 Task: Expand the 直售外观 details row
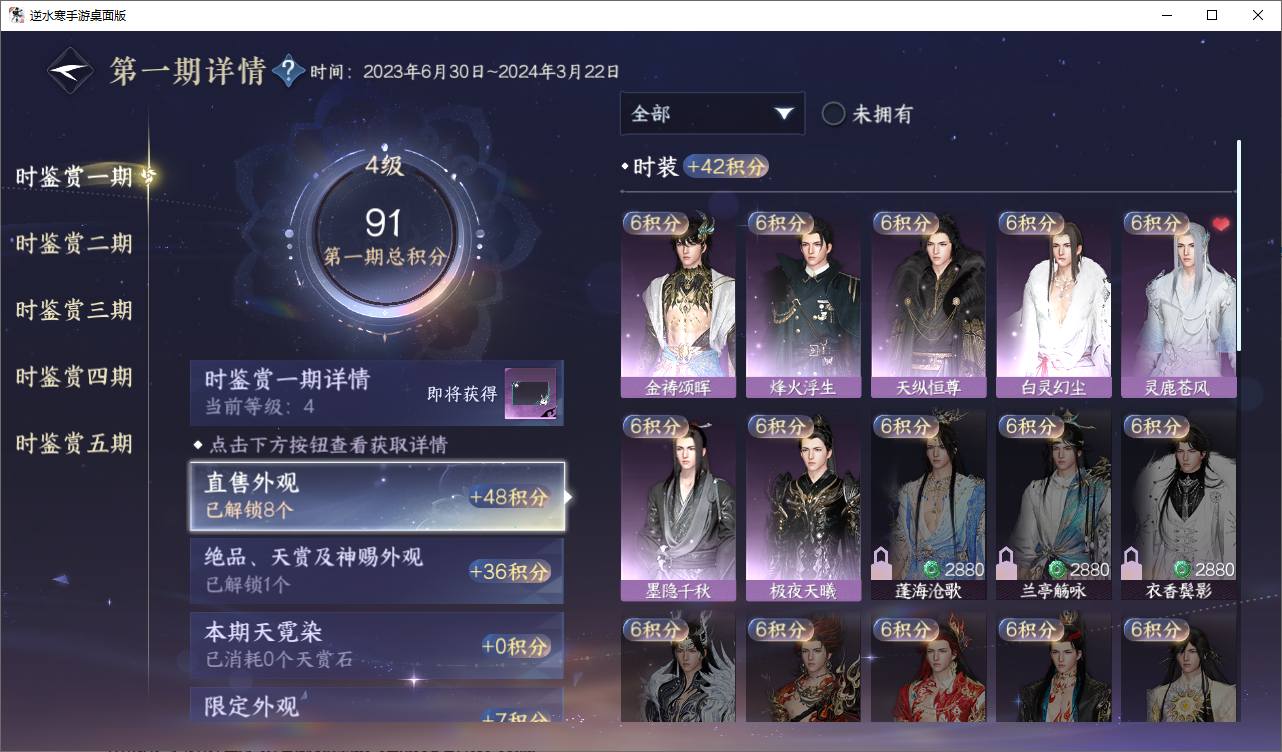pos(377,496)
